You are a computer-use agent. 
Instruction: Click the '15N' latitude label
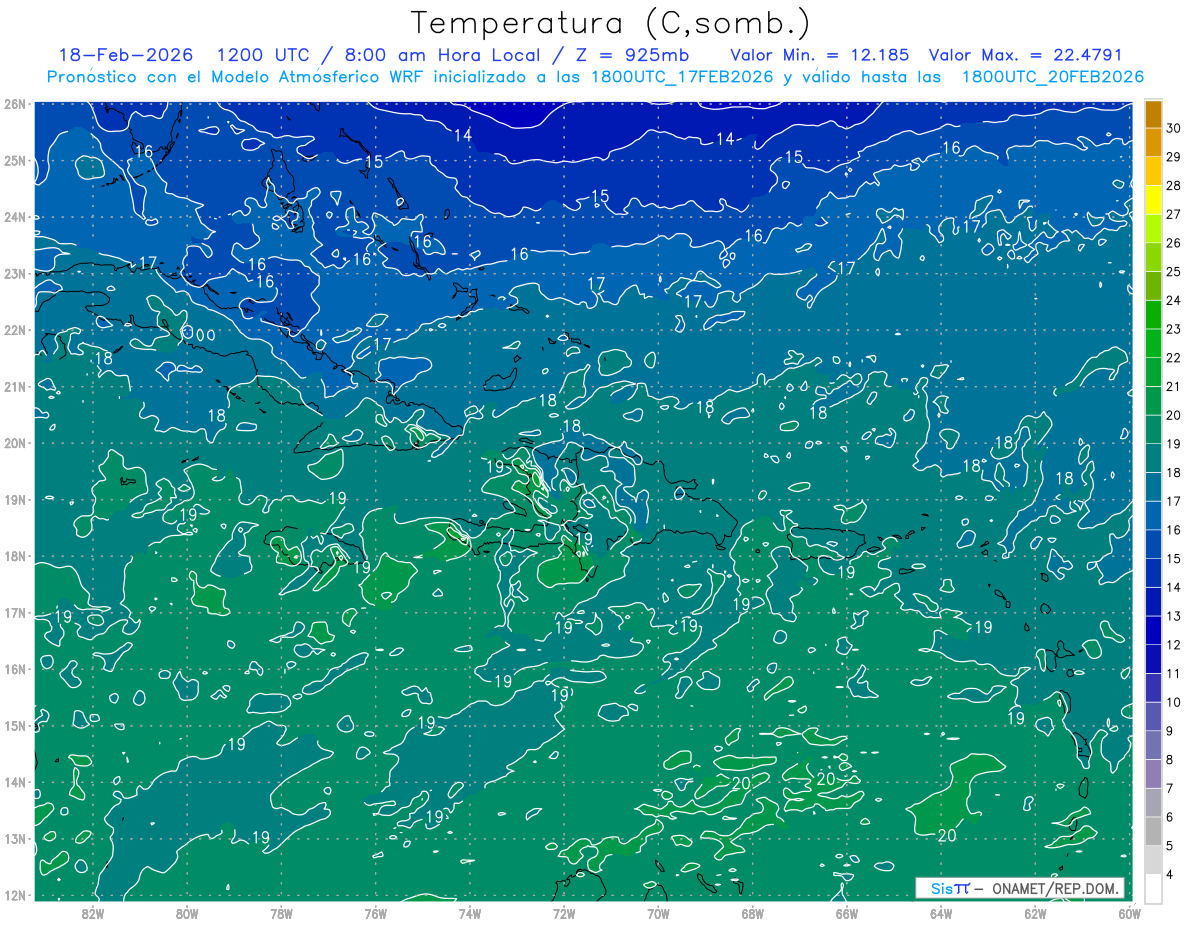pyautogui.click(x=15, y=725)
